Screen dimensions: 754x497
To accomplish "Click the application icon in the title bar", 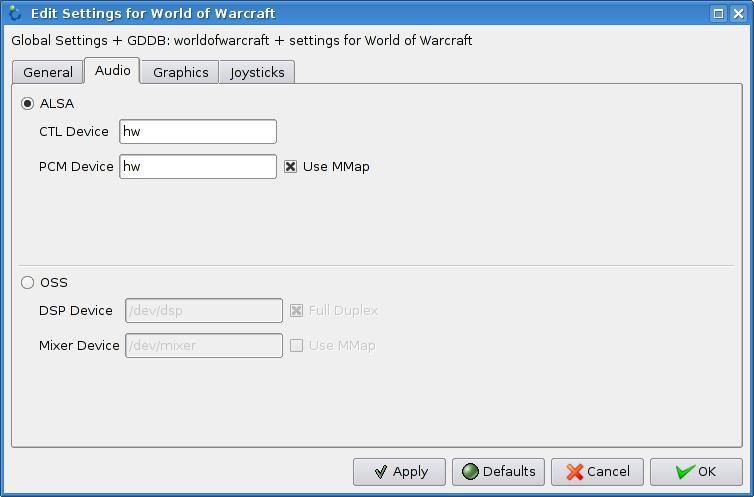I will pyautogui.click(x=14, y=13).
